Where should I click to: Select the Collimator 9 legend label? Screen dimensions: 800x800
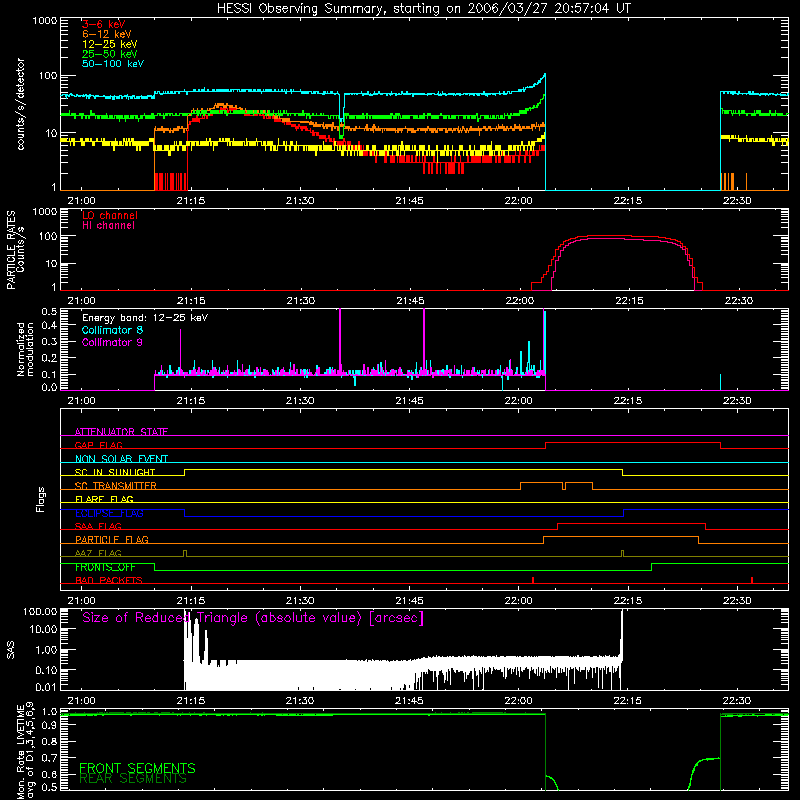[112, 342]
